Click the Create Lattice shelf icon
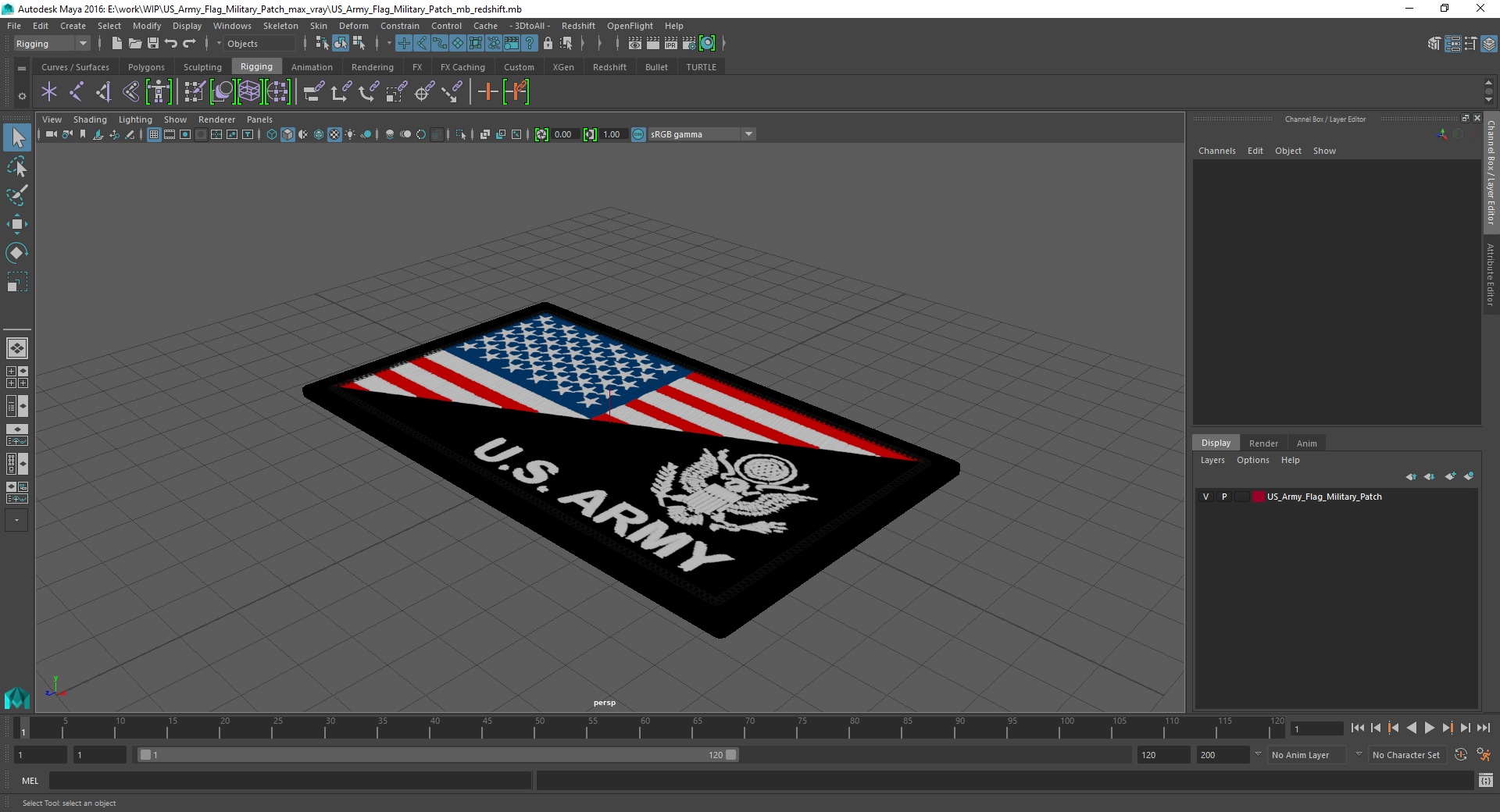 249,92
